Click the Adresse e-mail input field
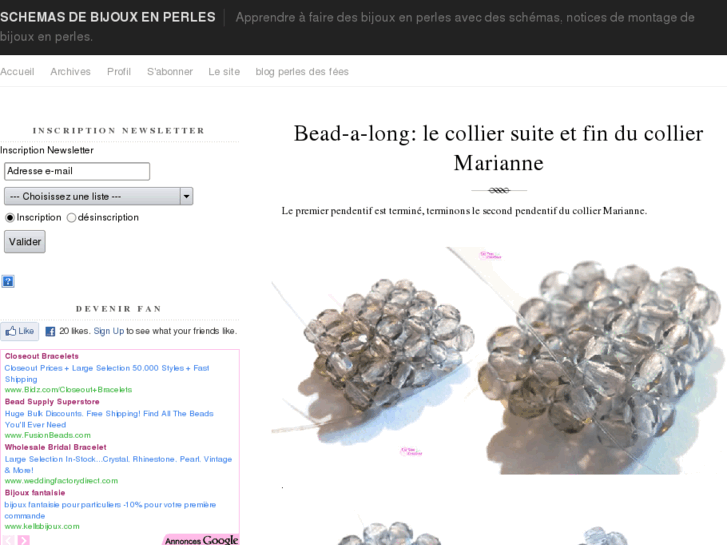The width and height of the screenshot is (727, 545). coord(77,171)
